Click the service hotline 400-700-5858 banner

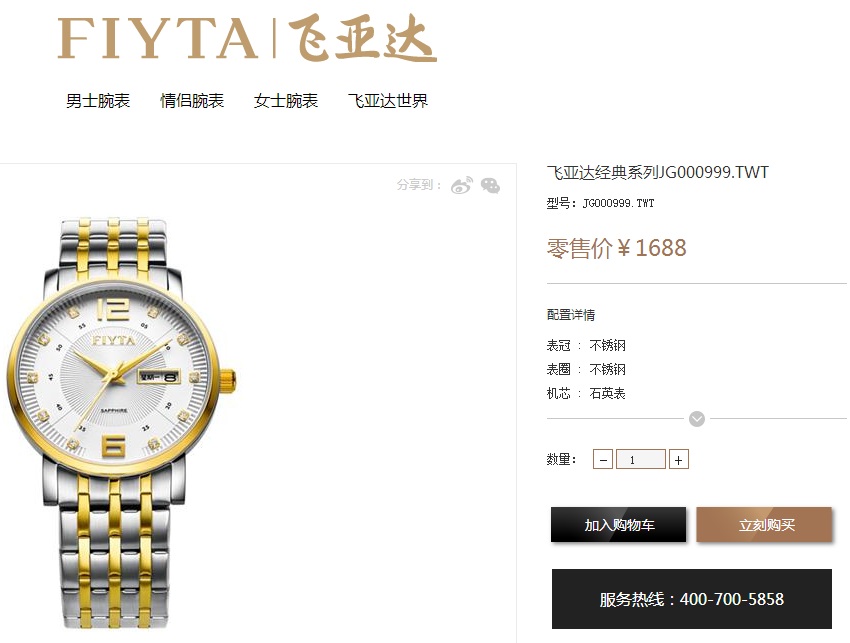click(692, 599)
